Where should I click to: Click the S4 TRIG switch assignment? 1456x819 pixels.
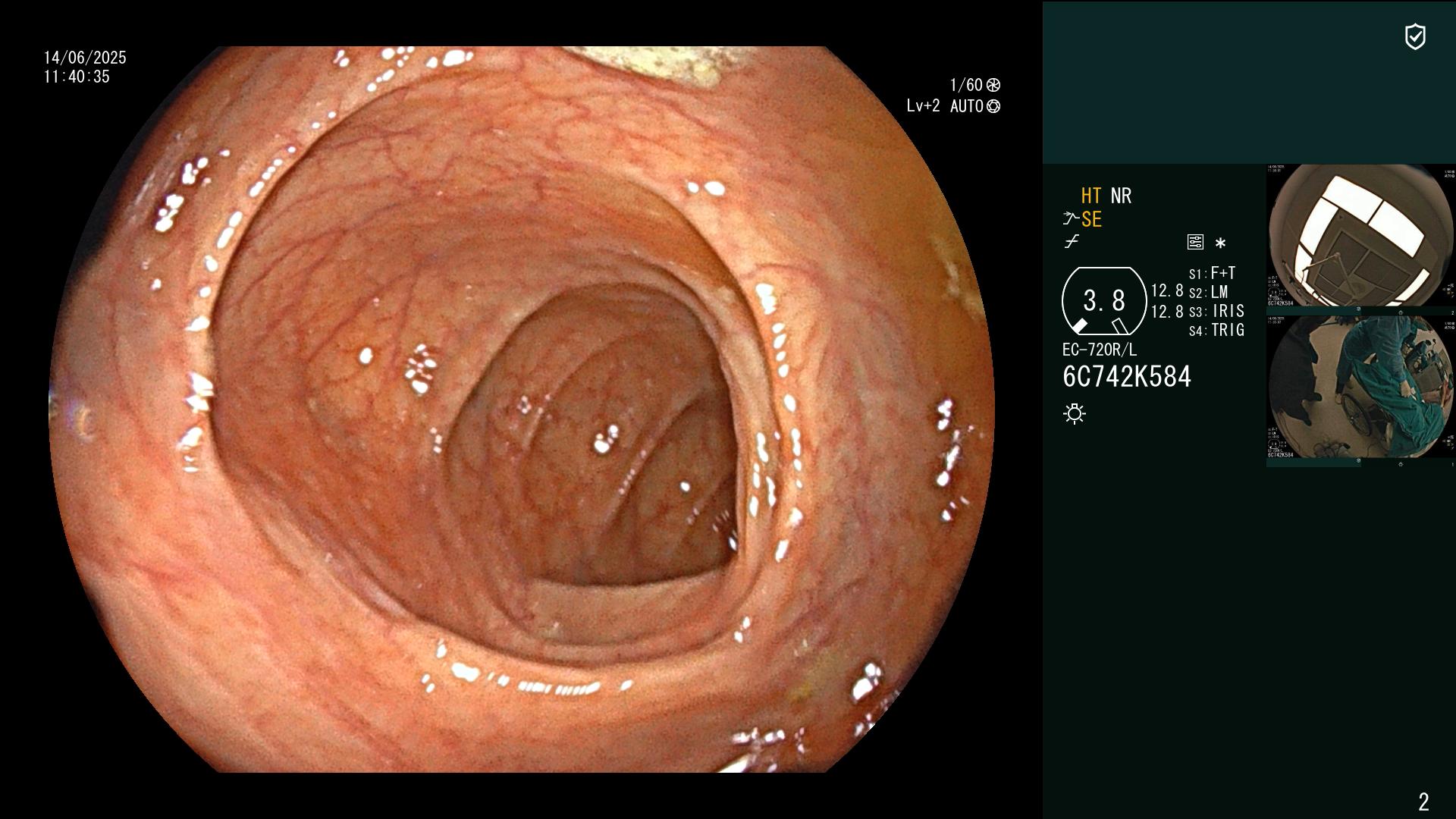pos(1217,330)
